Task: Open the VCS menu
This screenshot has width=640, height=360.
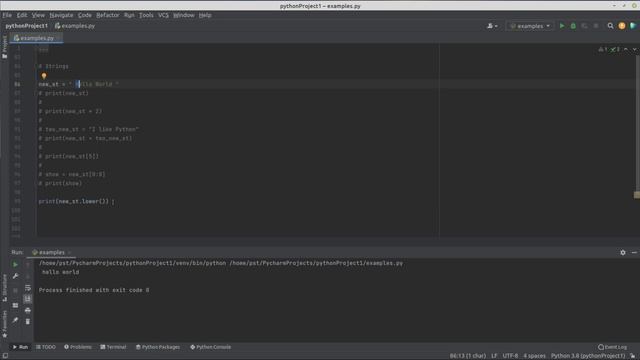Action: pyautogui.click(x=163, y=15)
